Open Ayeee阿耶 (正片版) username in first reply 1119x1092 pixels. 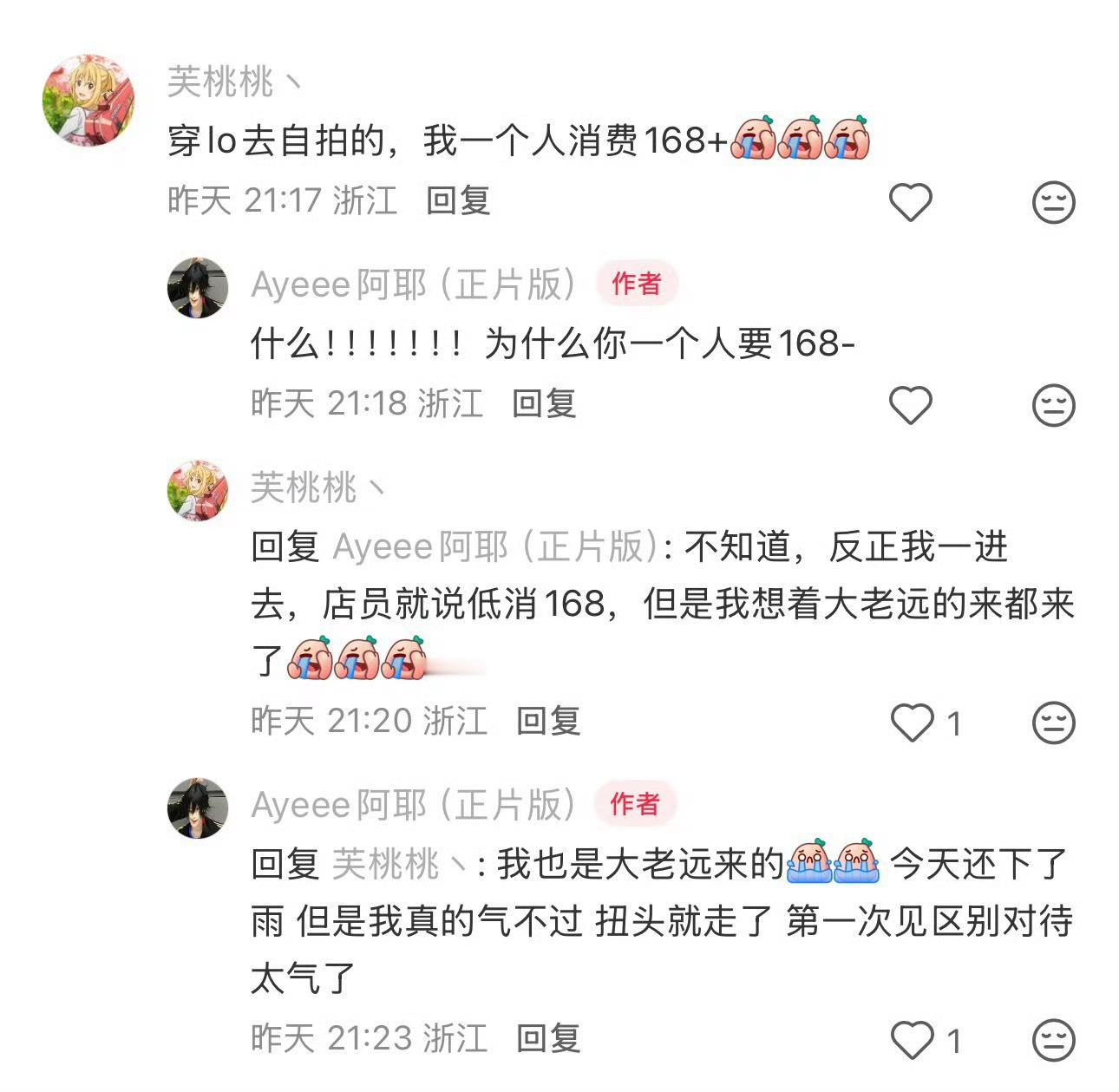tap(414, 284)
